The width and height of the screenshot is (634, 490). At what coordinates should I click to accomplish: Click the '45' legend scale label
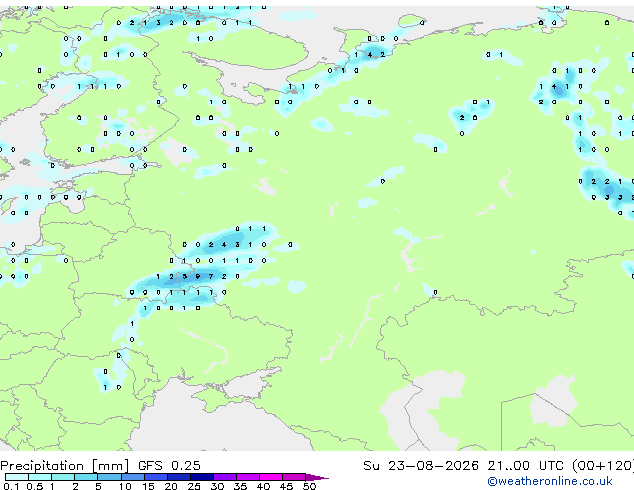coord(286,486)
